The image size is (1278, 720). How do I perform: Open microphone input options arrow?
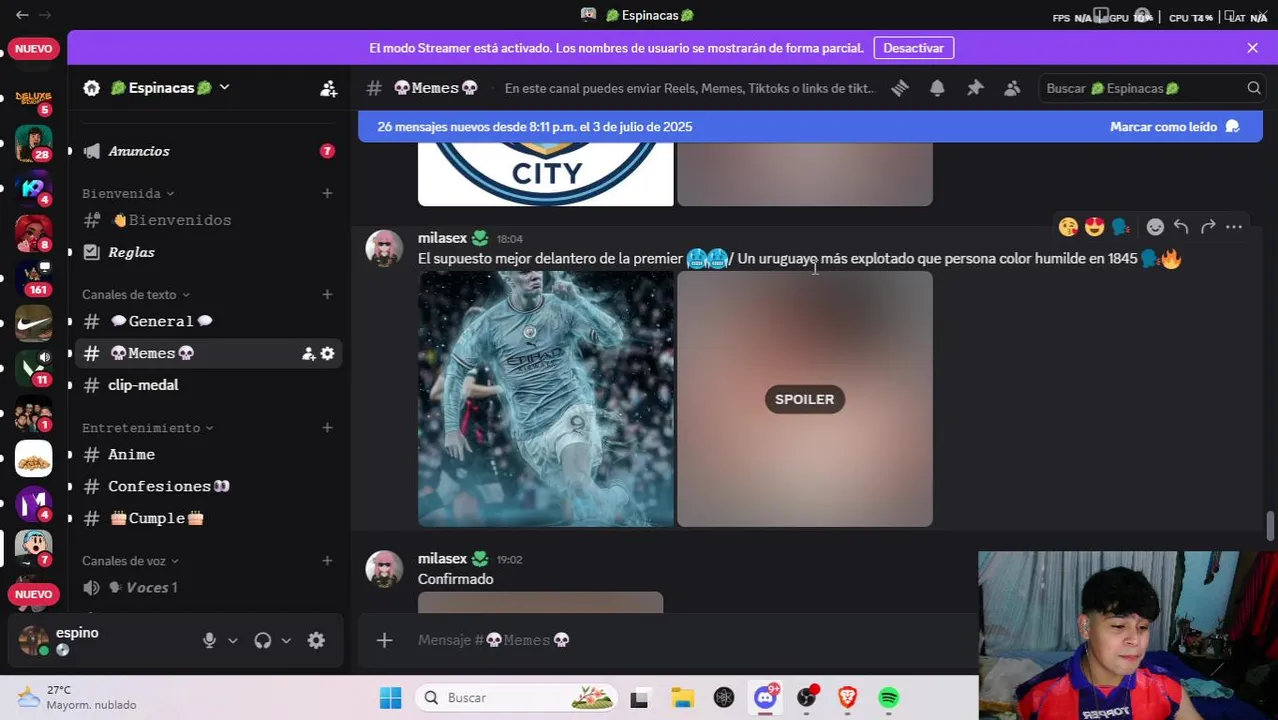[x=233, y=640]
